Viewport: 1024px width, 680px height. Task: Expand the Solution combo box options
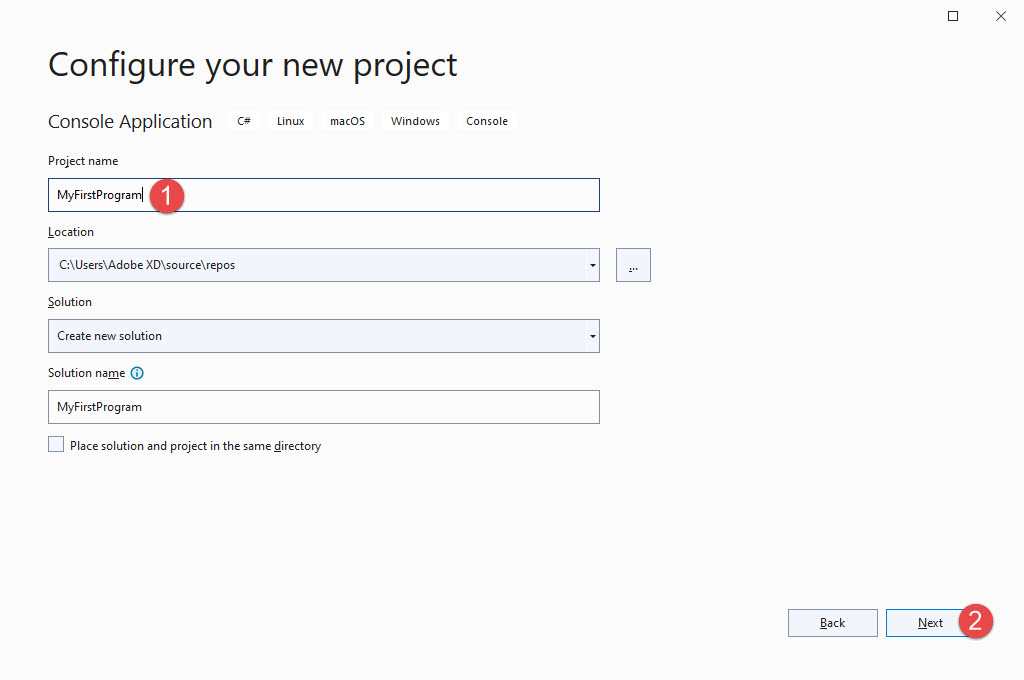pos(592,336)
